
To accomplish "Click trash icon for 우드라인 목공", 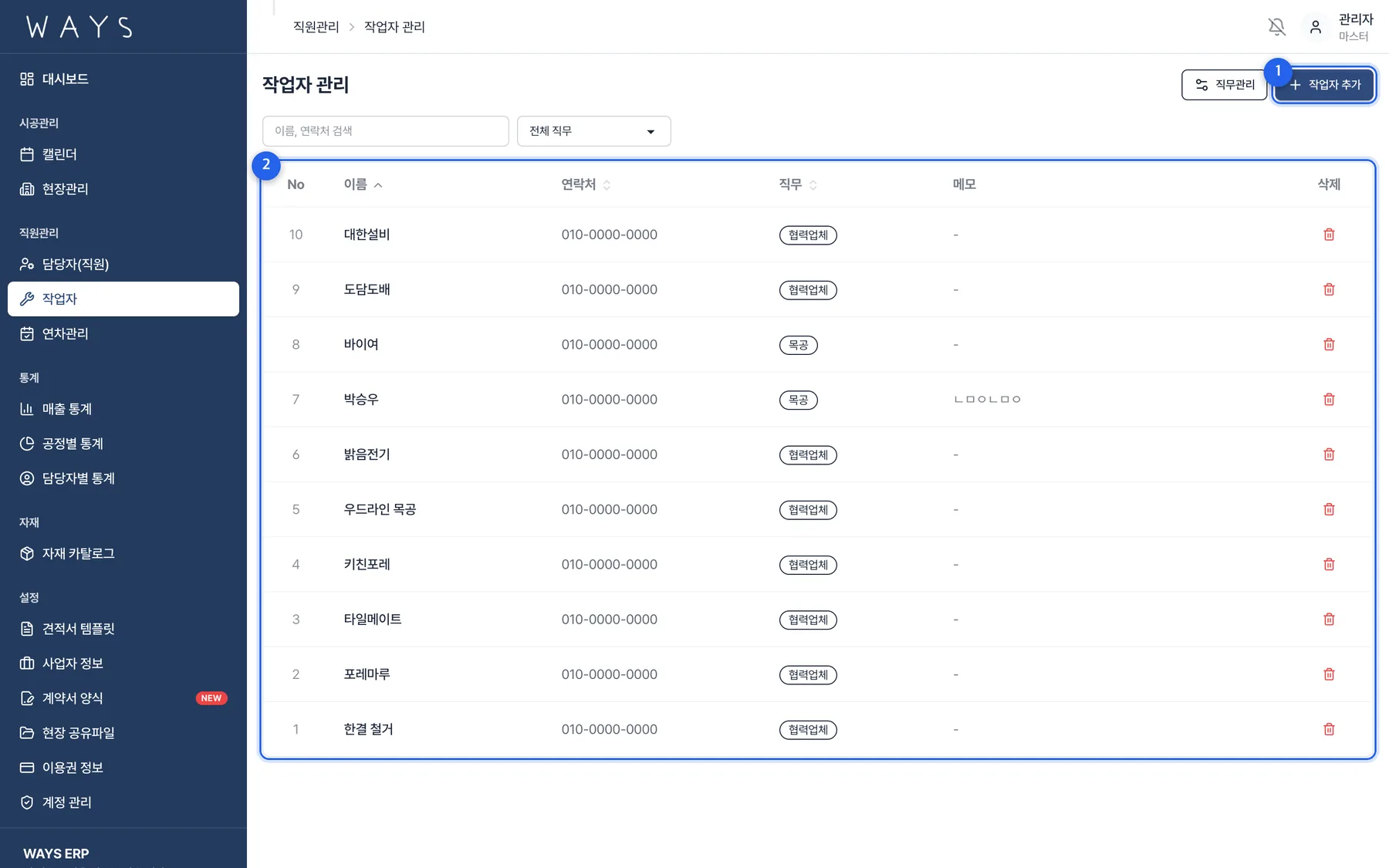I will pos(1329,509).
